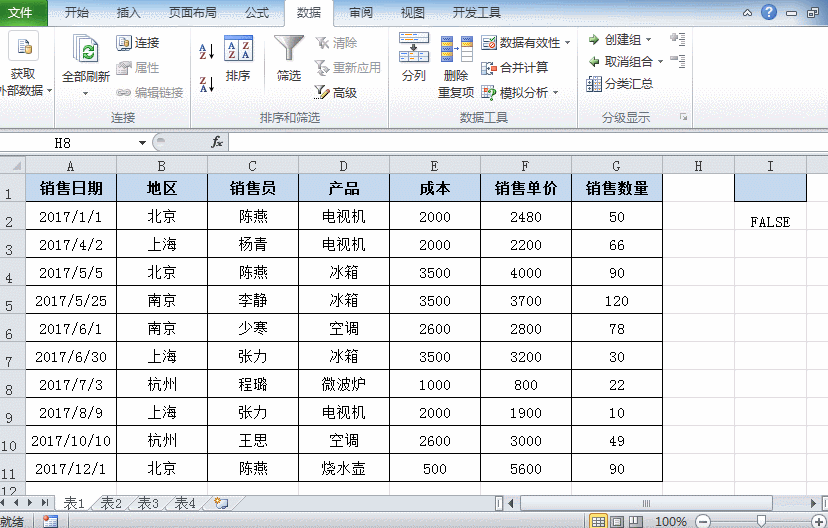
Task: Select sheet tab 表3
Action: 148,503
